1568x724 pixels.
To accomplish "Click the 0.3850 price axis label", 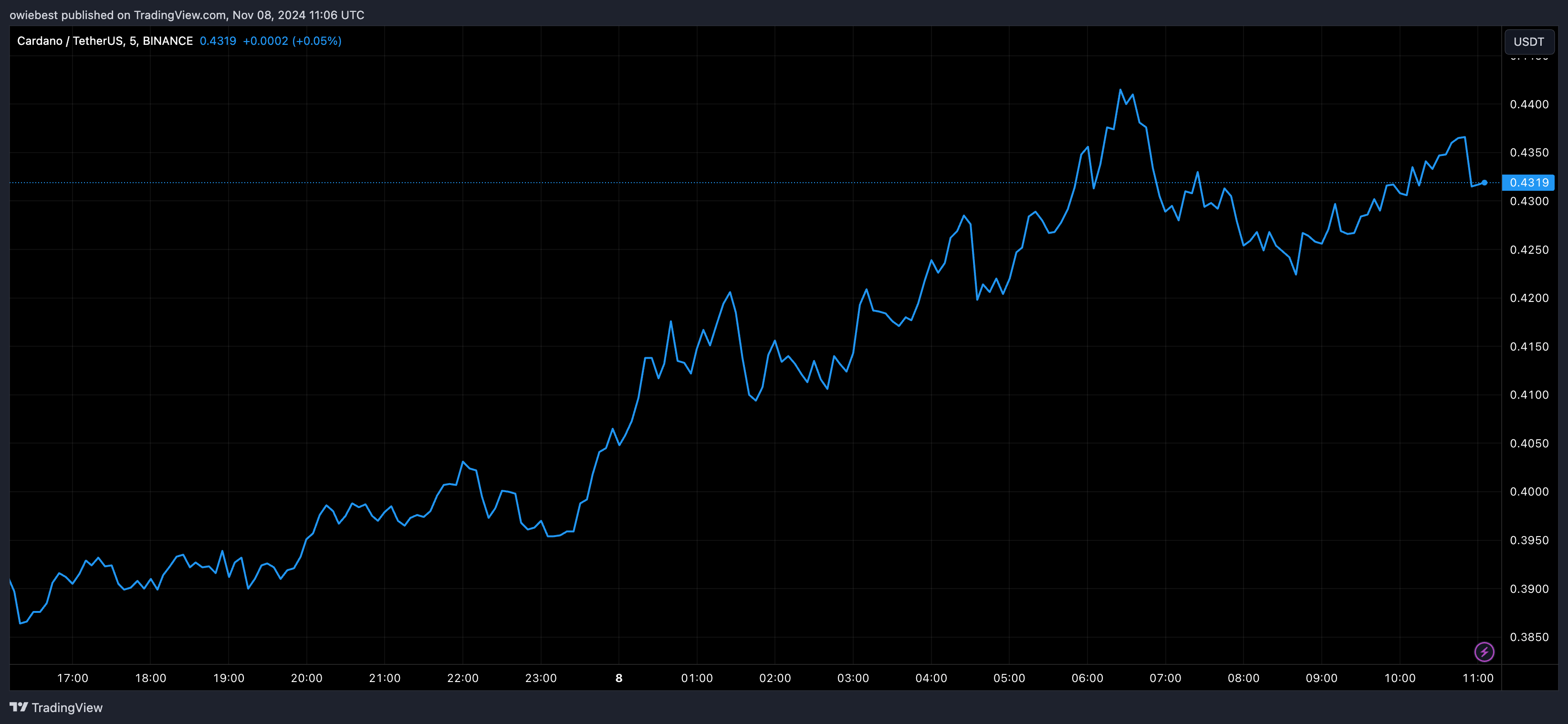I will pyautogui.click(x=1529, y=637).
